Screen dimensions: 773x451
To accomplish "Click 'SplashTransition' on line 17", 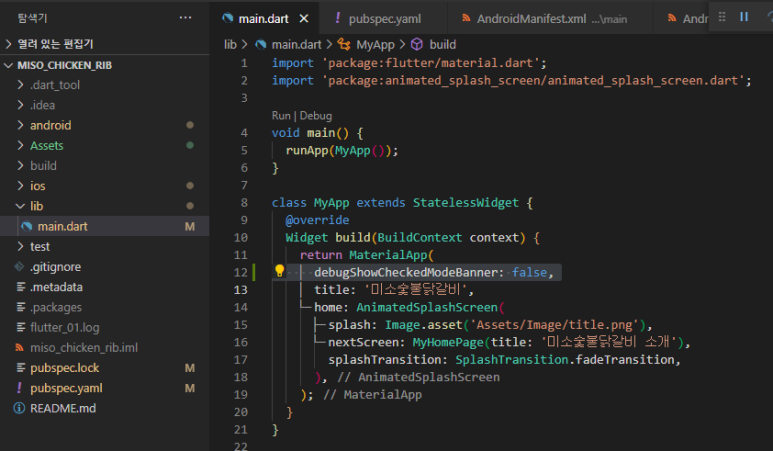I will point(512,359).
